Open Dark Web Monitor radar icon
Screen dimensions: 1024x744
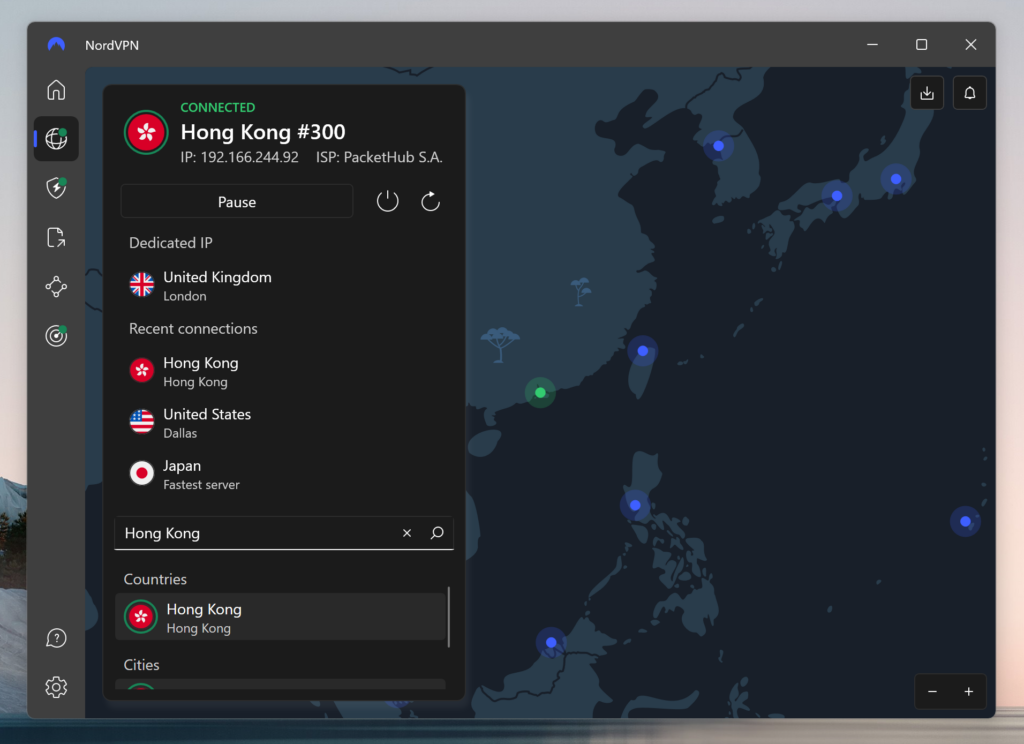click(56, 335)
